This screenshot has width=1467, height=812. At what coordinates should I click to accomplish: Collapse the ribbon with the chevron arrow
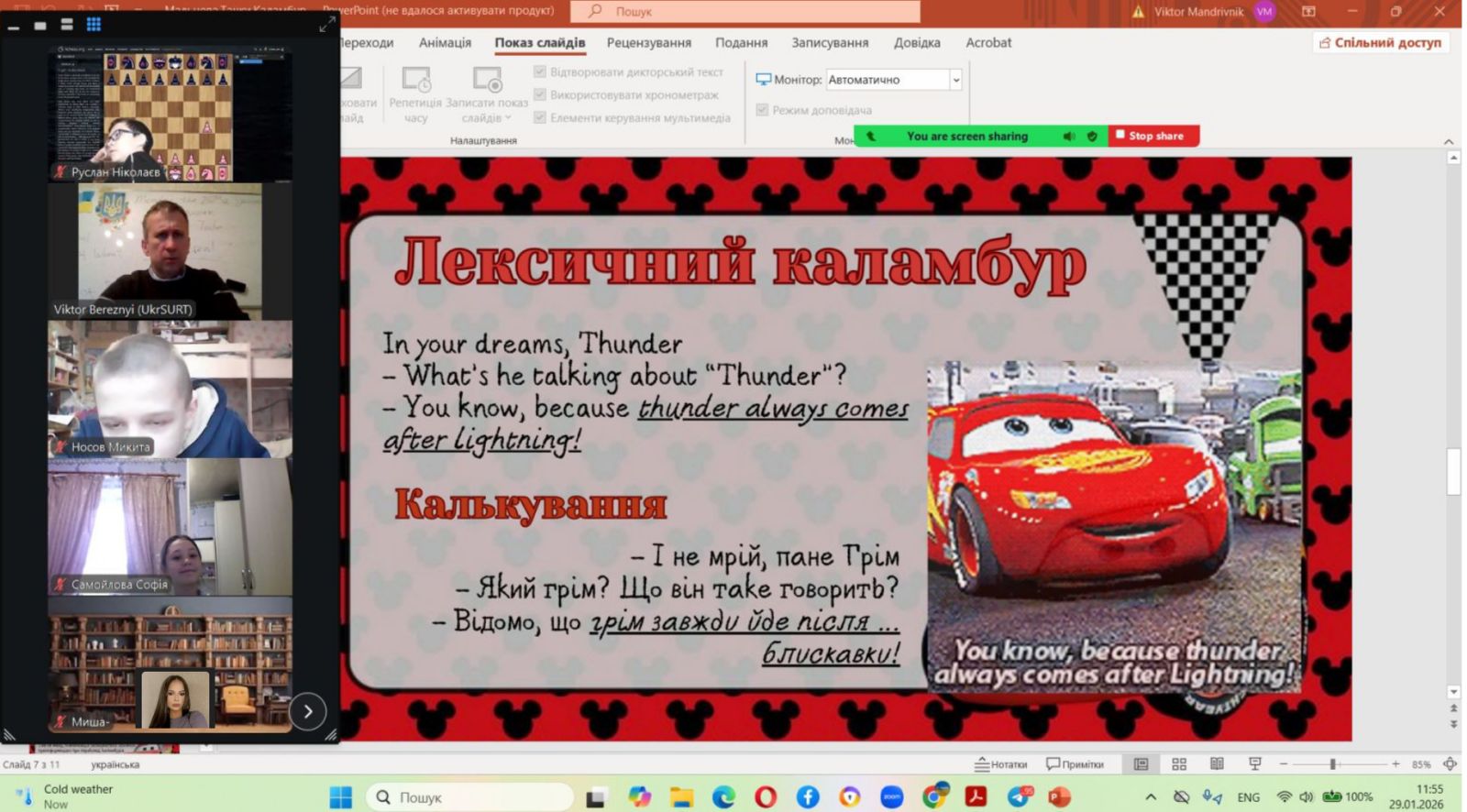click(1449, 141)
